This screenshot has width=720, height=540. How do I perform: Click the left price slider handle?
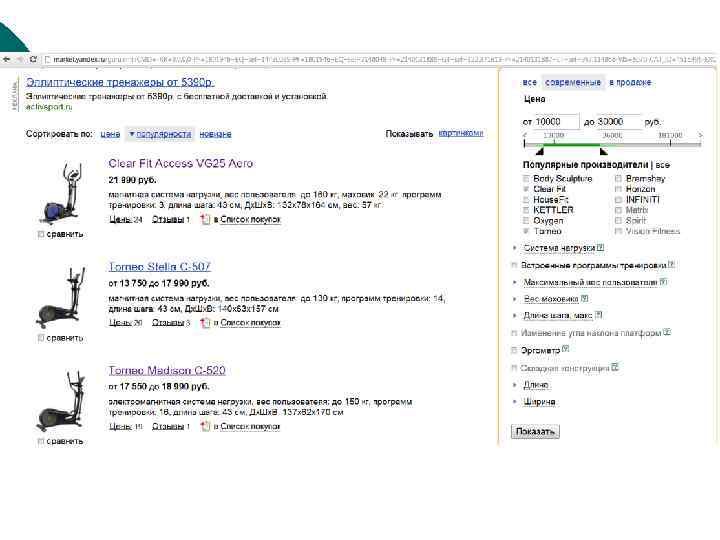pos(540,151)
